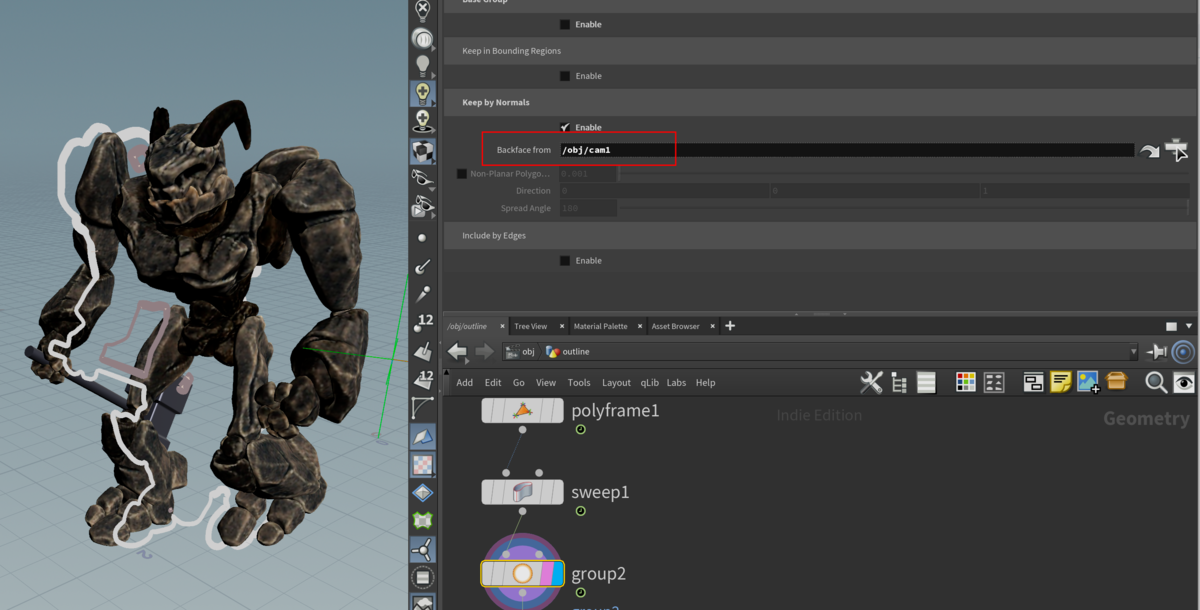Image resolution: width=1200 pixels, height=610 pixels.
Task: Click the brown cardboard box subnet icon
Action: [1116, 381]
